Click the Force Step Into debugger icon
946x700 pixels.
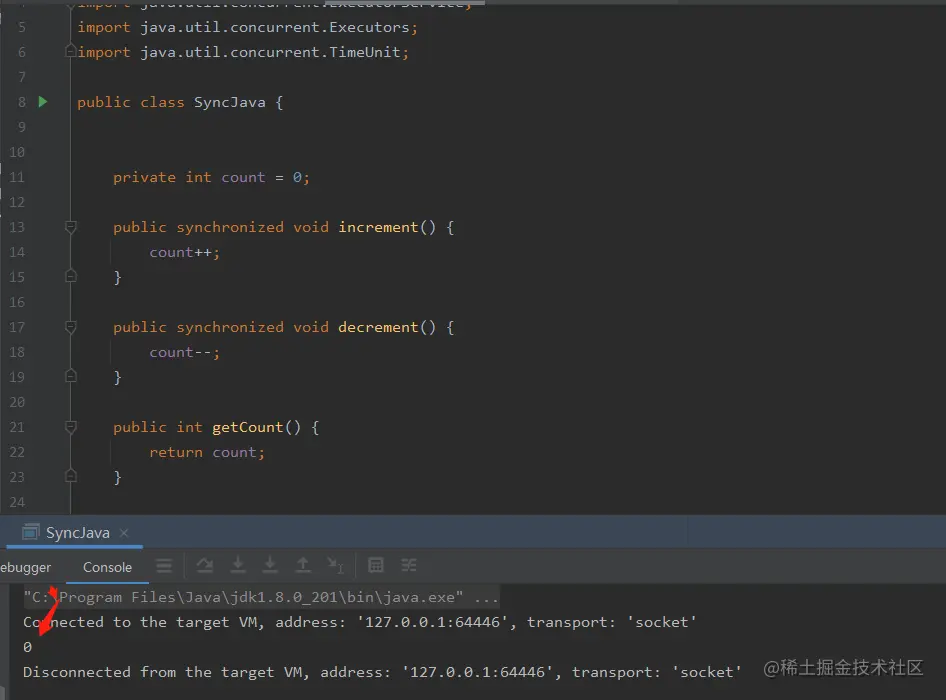tap(270, 565)
